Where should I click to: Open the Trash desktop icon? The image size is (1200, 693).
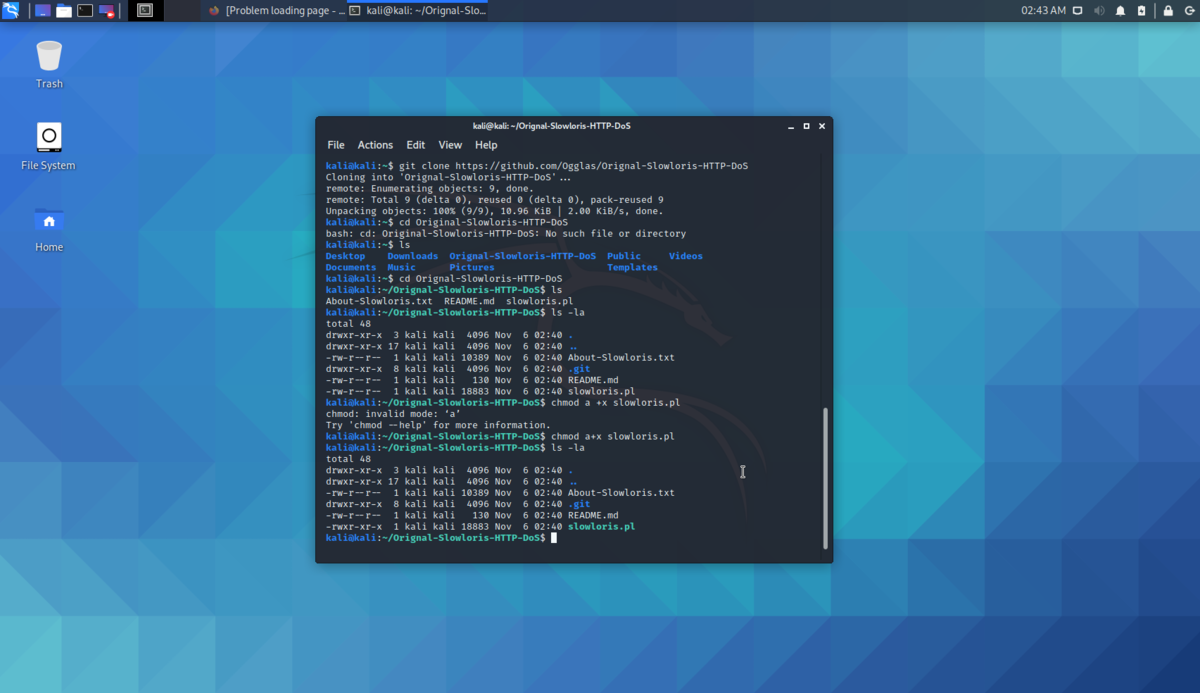tap(49, 64)
